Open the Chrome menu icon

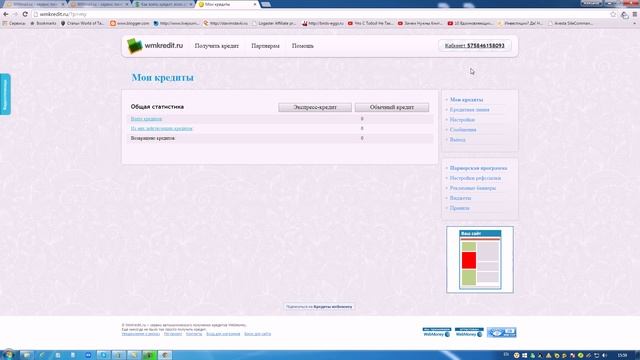click(635, 14)
